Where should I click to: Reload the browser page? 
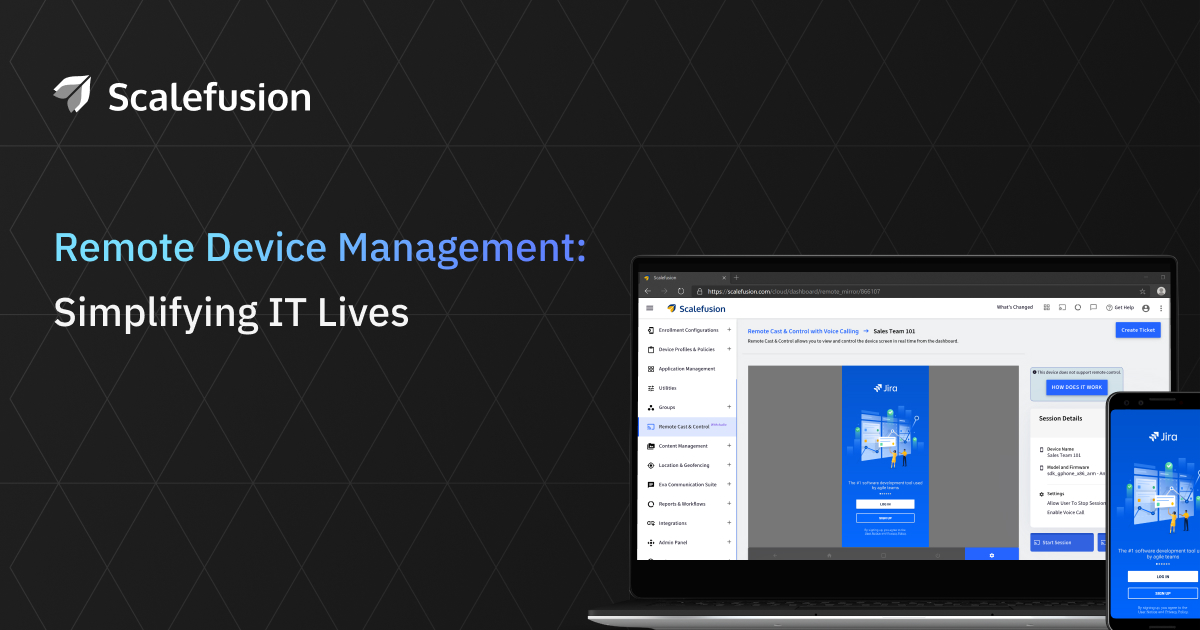point(680,291)
